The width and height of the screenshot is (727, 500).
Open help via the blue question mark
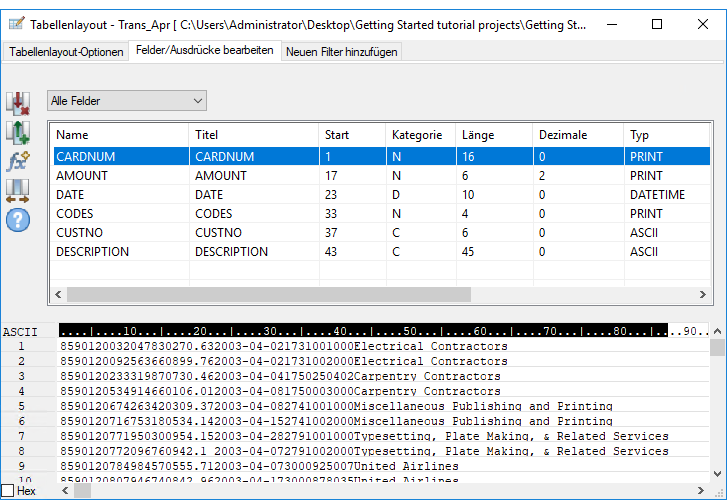18,218
